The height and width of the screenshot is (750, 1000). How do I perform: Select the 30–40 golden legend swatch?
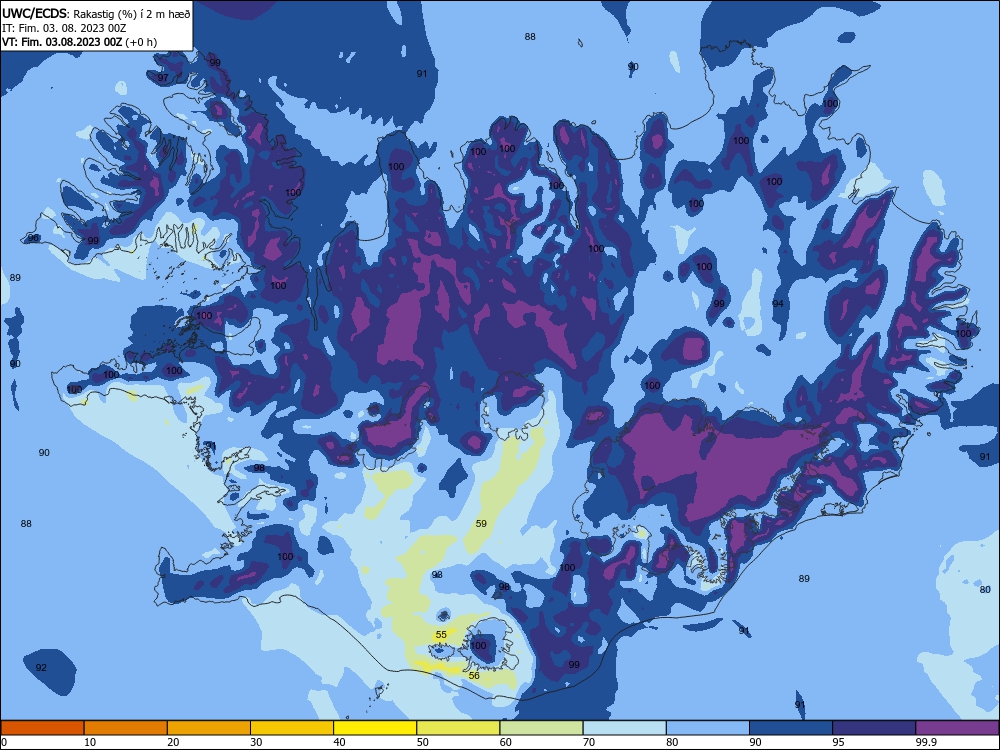click(292, 728)
